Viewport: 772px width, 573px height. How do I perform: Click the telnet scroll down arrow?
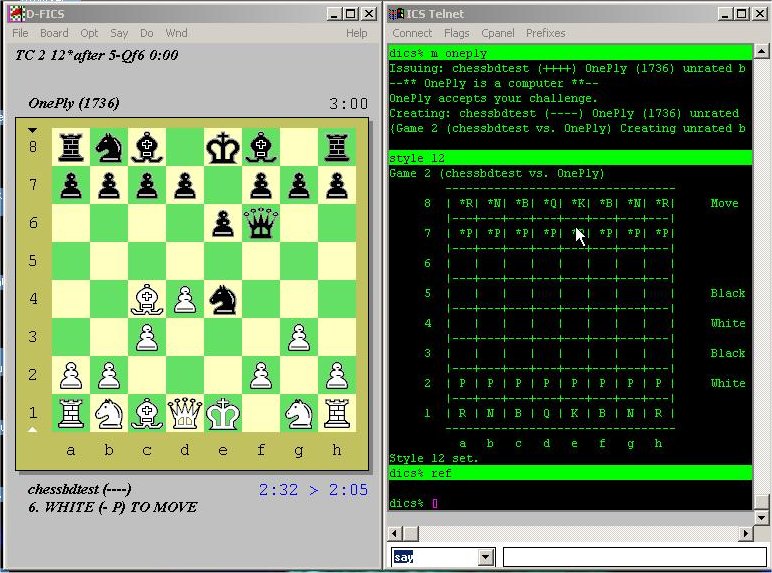pyautogui.click(x=761, y=517)
